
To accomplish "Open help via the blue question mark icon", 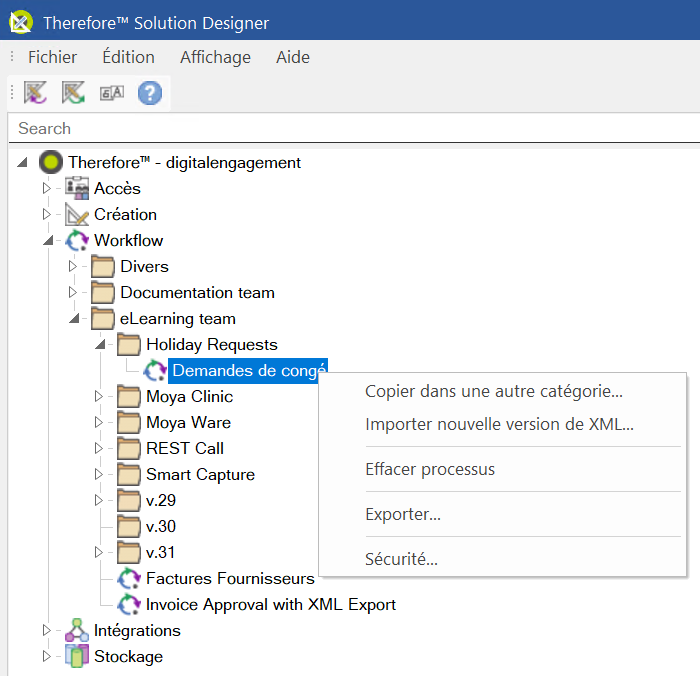I will tap(150, 93).
